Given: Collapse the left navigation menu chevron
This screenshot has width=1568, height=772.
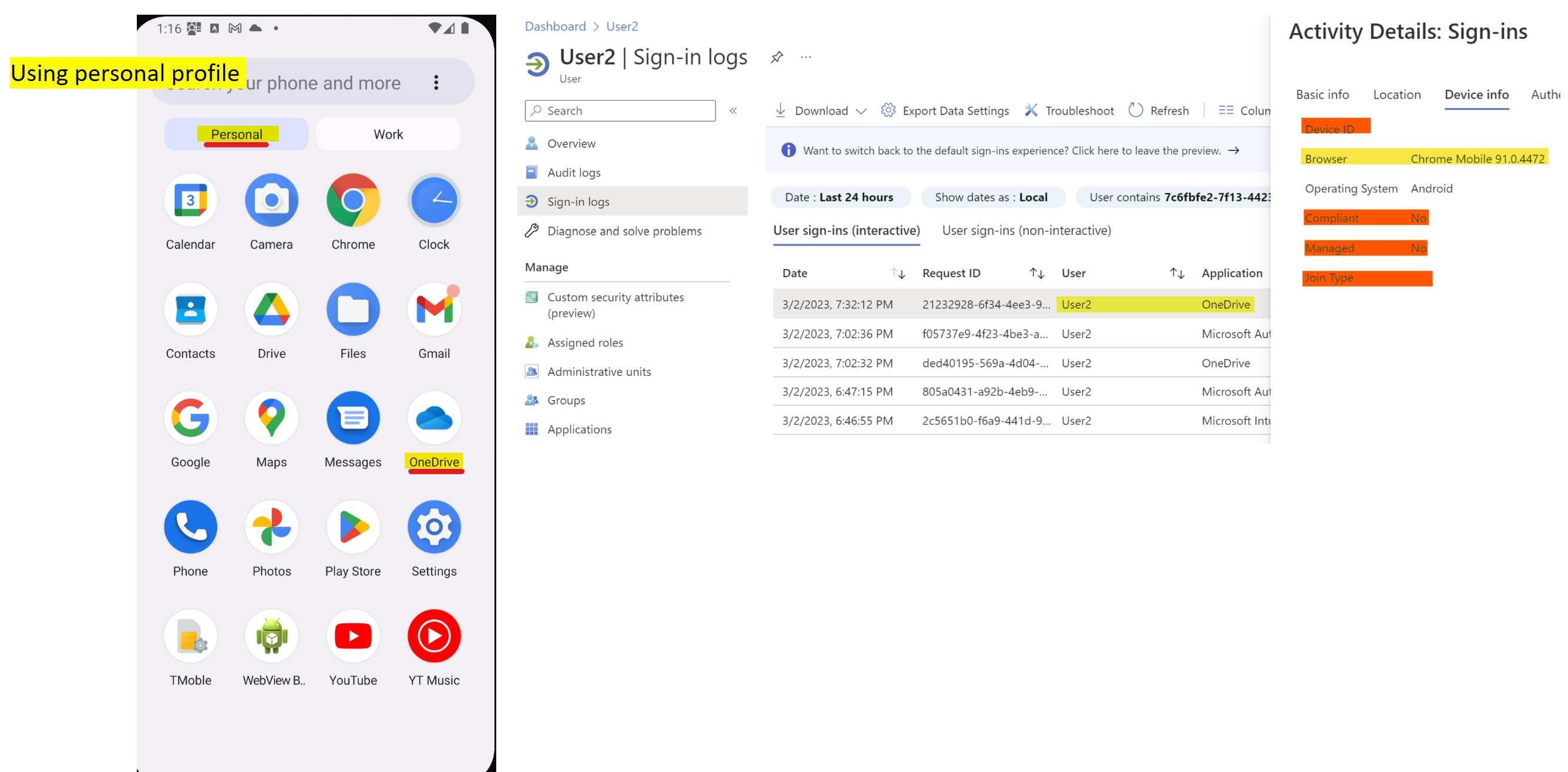Looking at the screenshot, I should click(x=733, y=111).
